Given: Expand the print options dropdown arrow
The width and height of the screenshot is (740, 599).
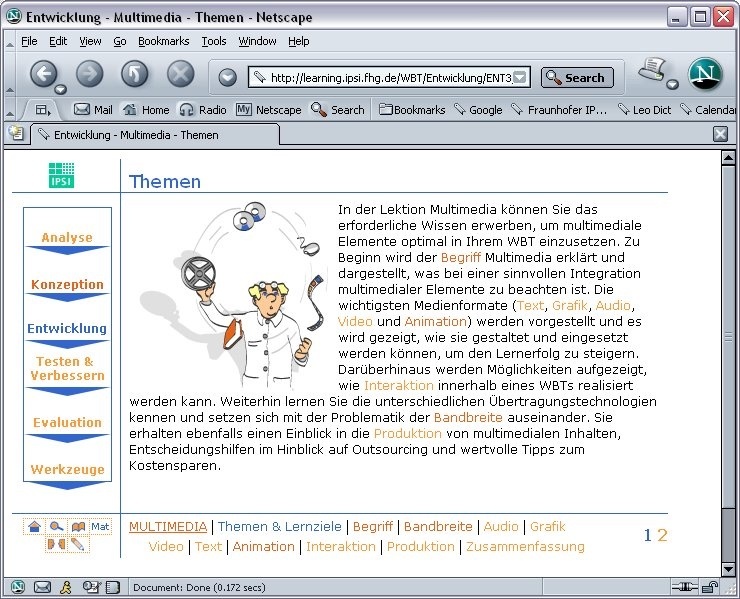Looking at the screenshot, I should pyautogui.click(x=673, y=85).
